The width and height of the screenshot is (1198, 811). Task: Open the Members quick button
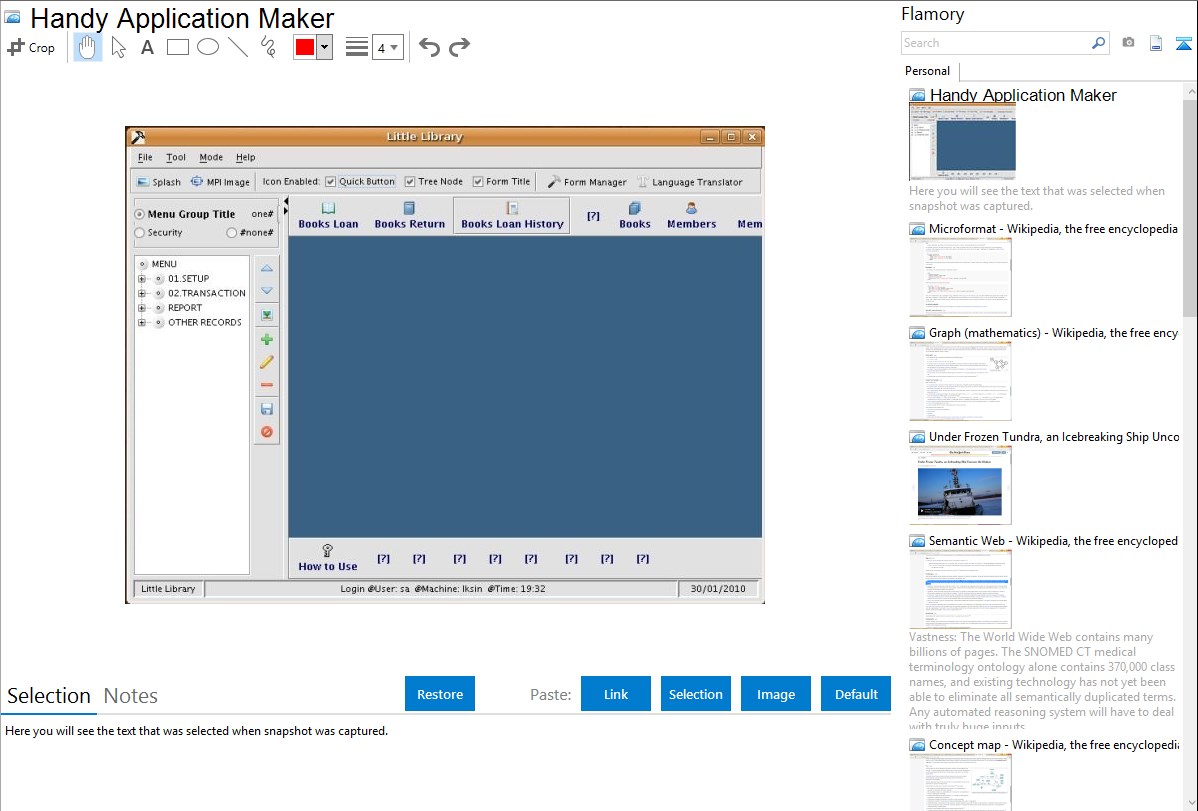[x=691, y=216]
